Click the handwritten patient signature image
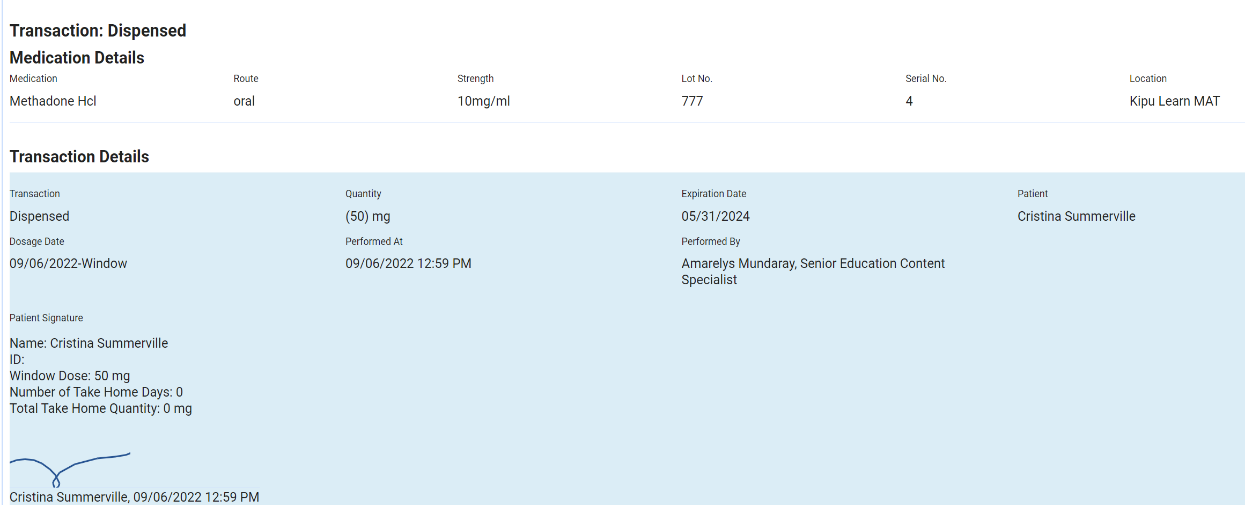Screen dimensions: 1245x505 [68, 467]
